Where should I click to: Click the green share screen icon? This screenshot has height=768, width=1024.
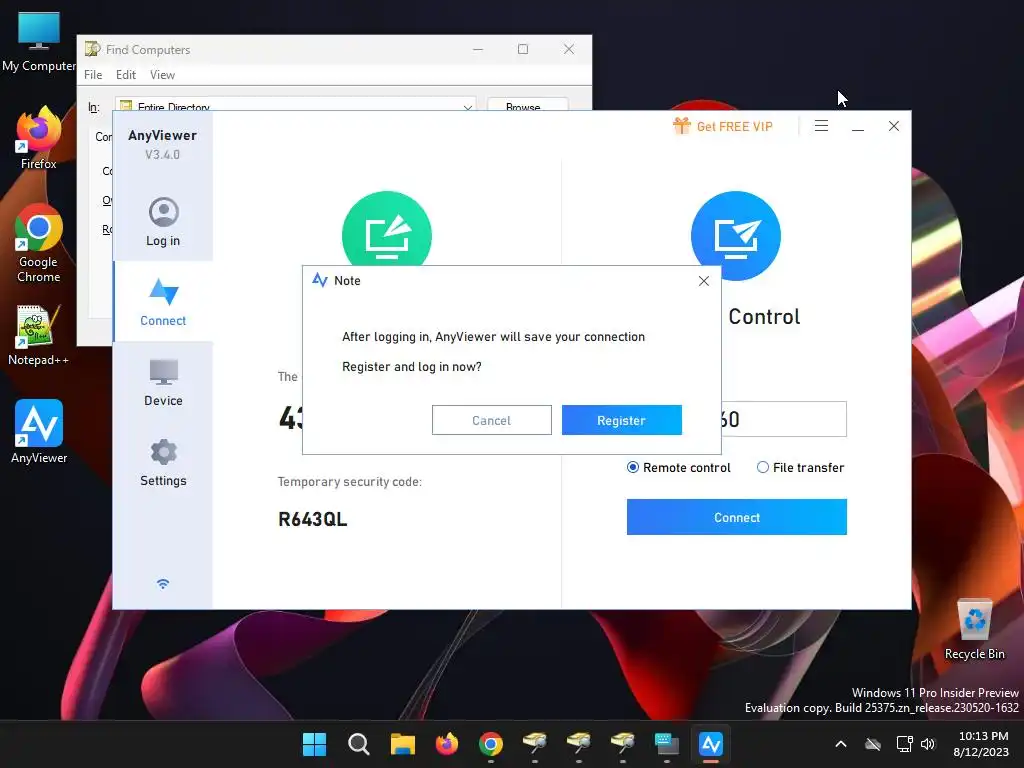click(x=387, y=228)
